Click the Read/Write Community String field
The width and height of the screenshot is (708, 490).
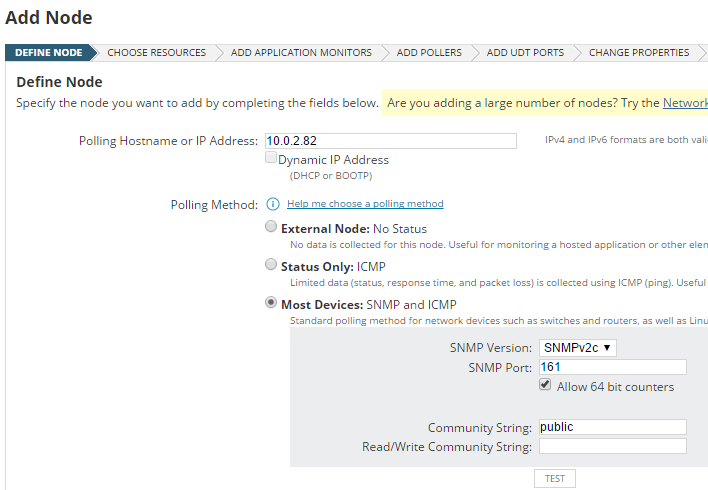(x=612, y=447)
